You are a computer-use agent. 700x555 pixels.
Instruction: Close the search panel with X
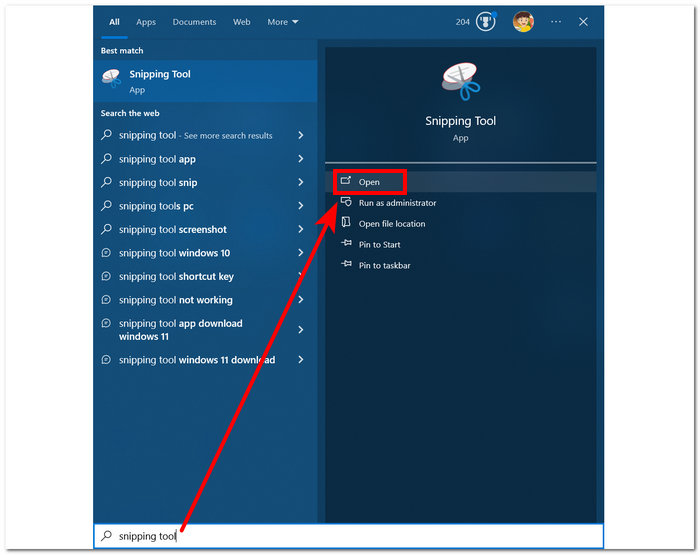click(x=583, y=21)
